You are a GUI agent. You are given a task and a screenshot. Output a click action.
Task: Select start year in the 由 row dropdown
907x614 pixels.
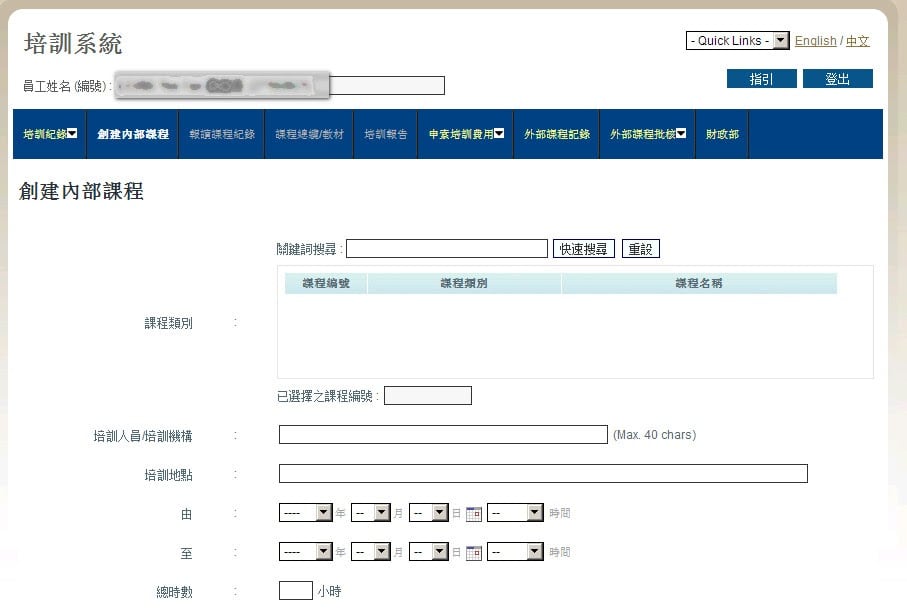(305, 513)
